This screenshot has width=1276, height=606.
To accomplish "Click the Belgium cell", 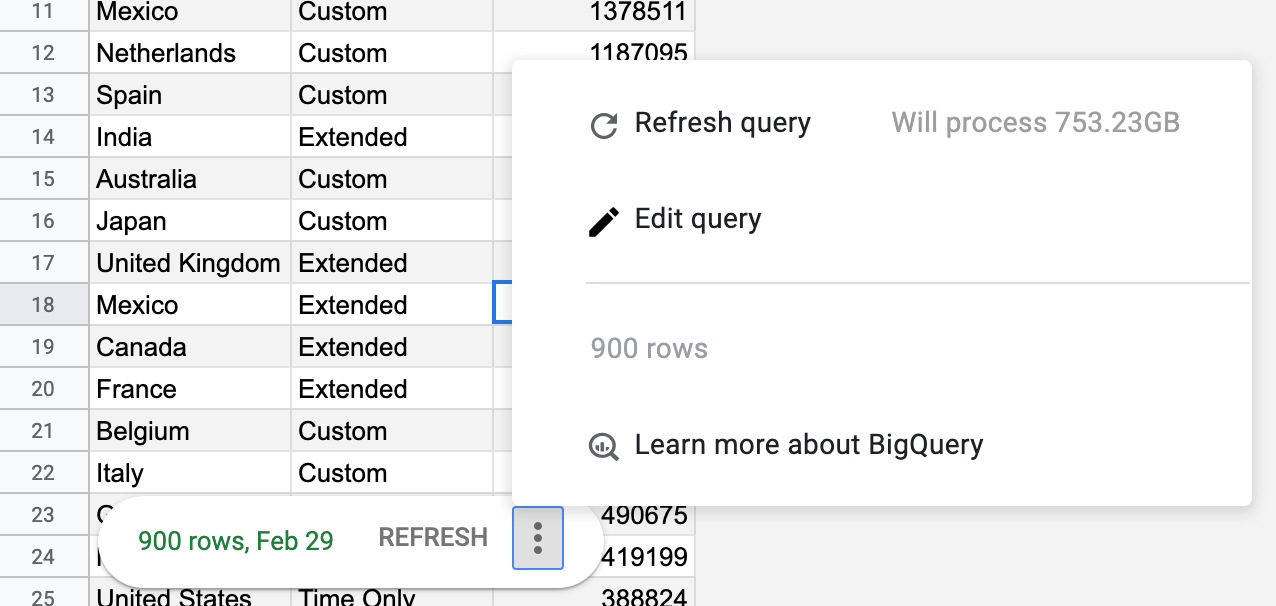I will click(x=190, y=431).
